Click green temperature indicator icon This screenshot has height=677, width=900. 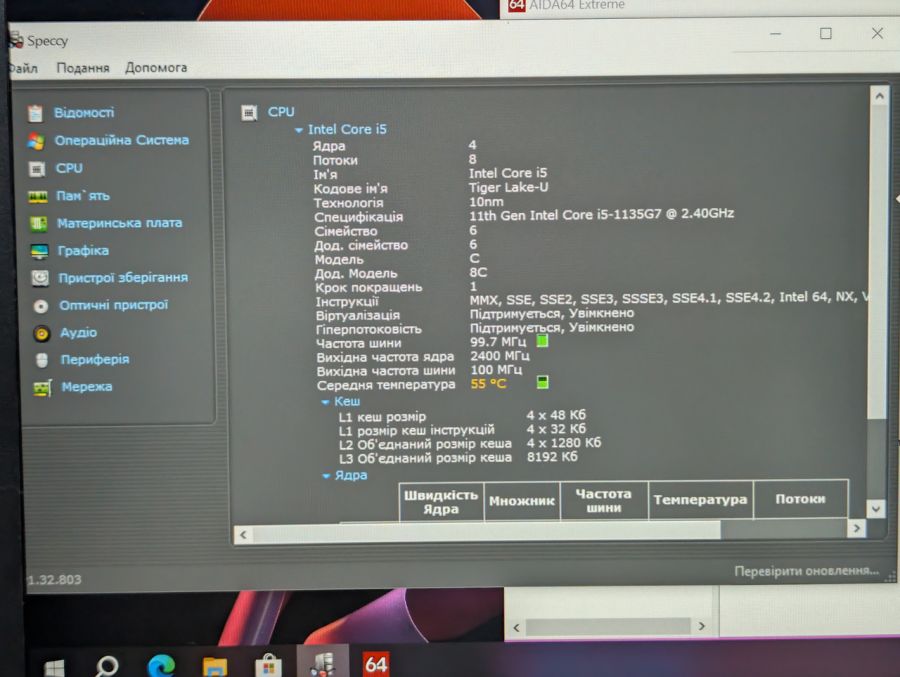542,382
